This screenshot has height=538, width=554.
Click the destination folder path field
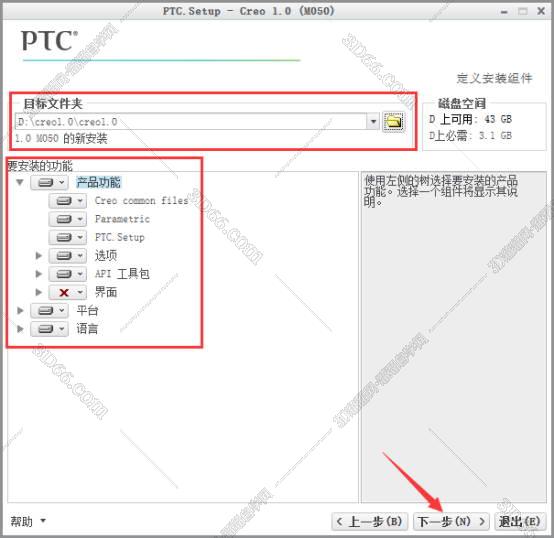[191, 122]
